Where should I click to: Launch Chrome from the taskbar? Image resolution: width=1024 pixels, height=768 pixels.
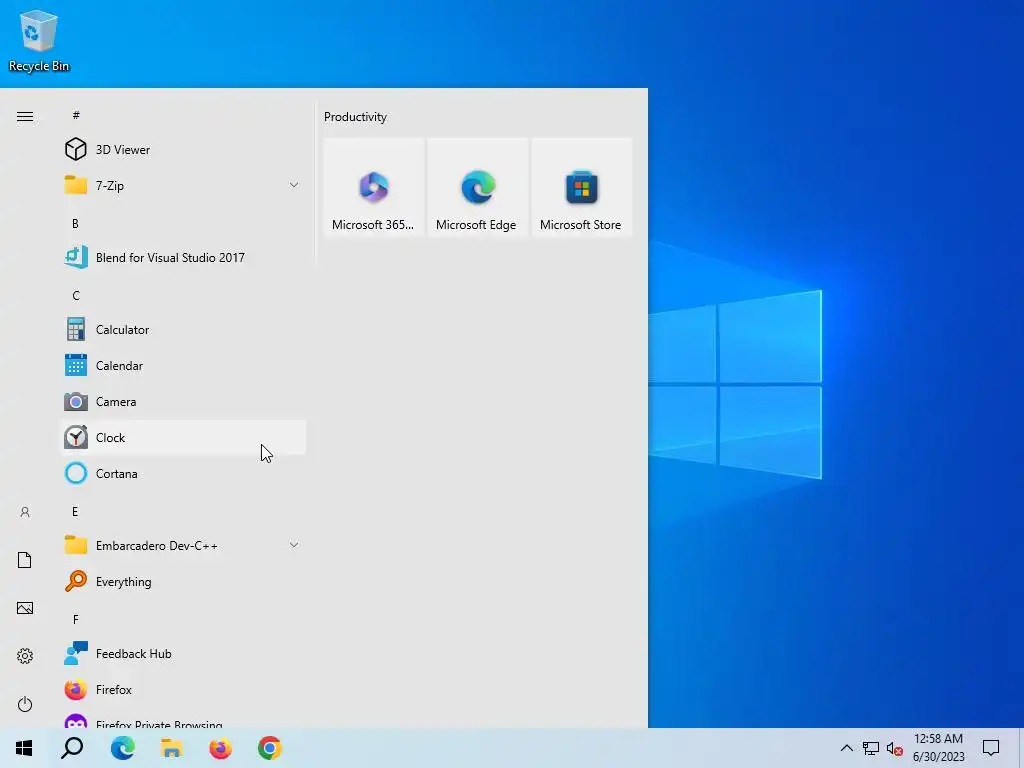tap(270, 748)
